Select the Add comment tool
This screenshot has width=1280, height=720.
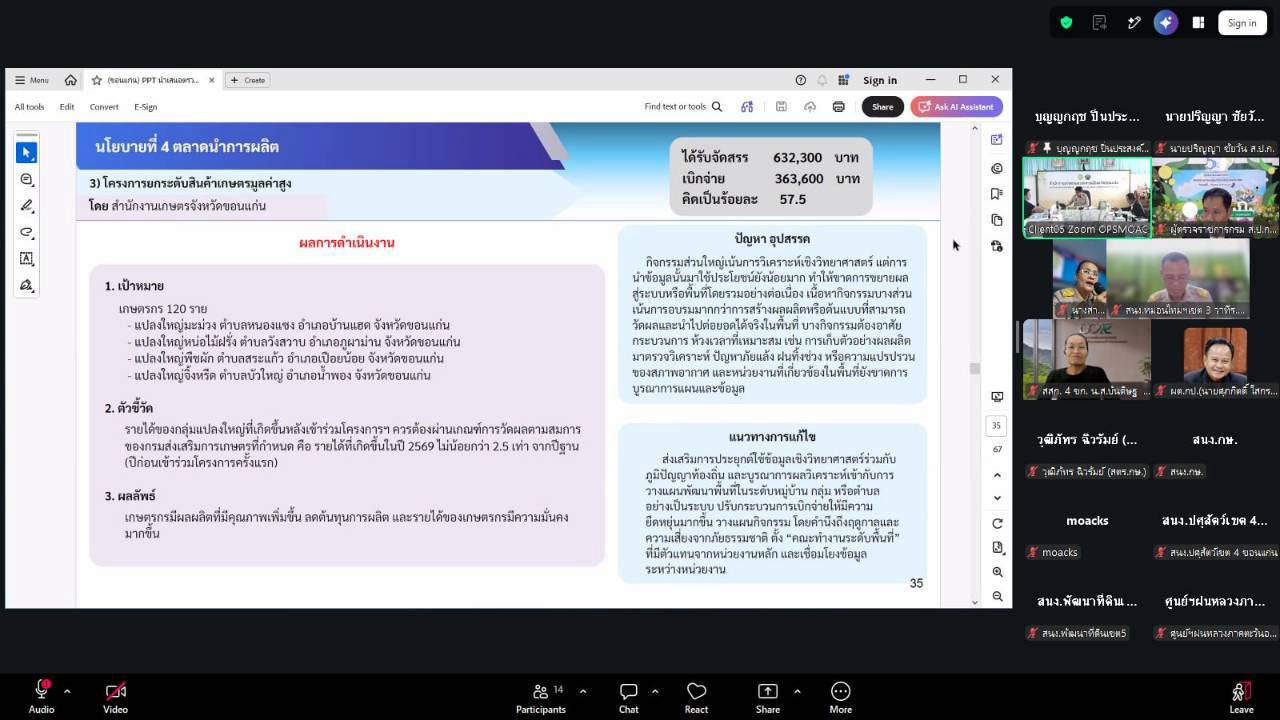[x=27, y=179]
